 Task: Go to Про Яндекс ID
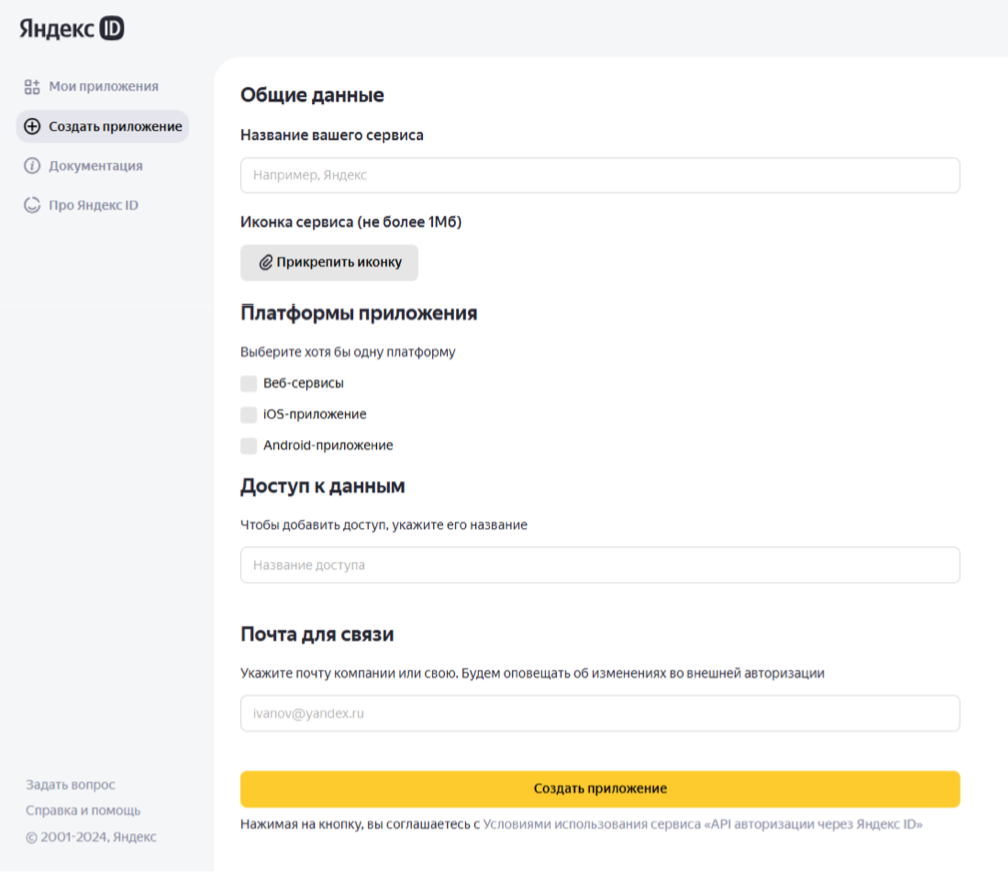pyautogui.click(x=81, y=205)
